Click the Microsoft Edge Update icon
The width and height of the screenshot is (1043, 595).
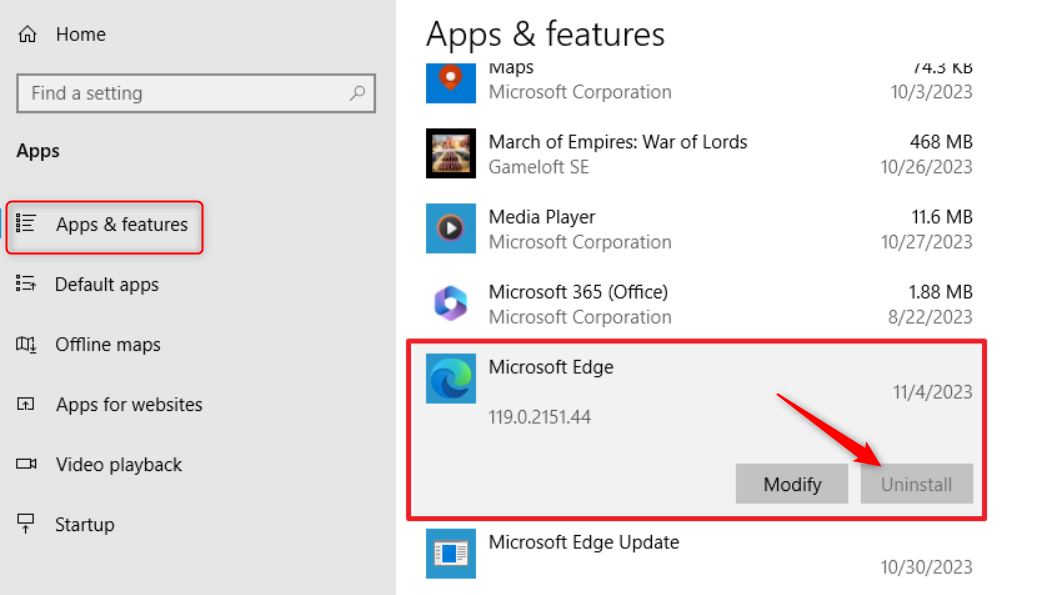click(451, 554)
